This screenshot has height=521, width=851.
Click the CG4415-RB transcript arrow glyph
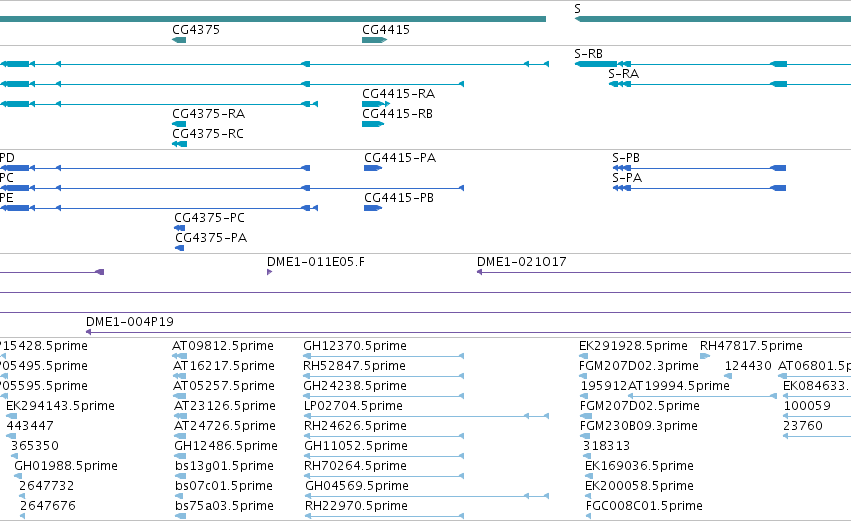tap(373, 124)
